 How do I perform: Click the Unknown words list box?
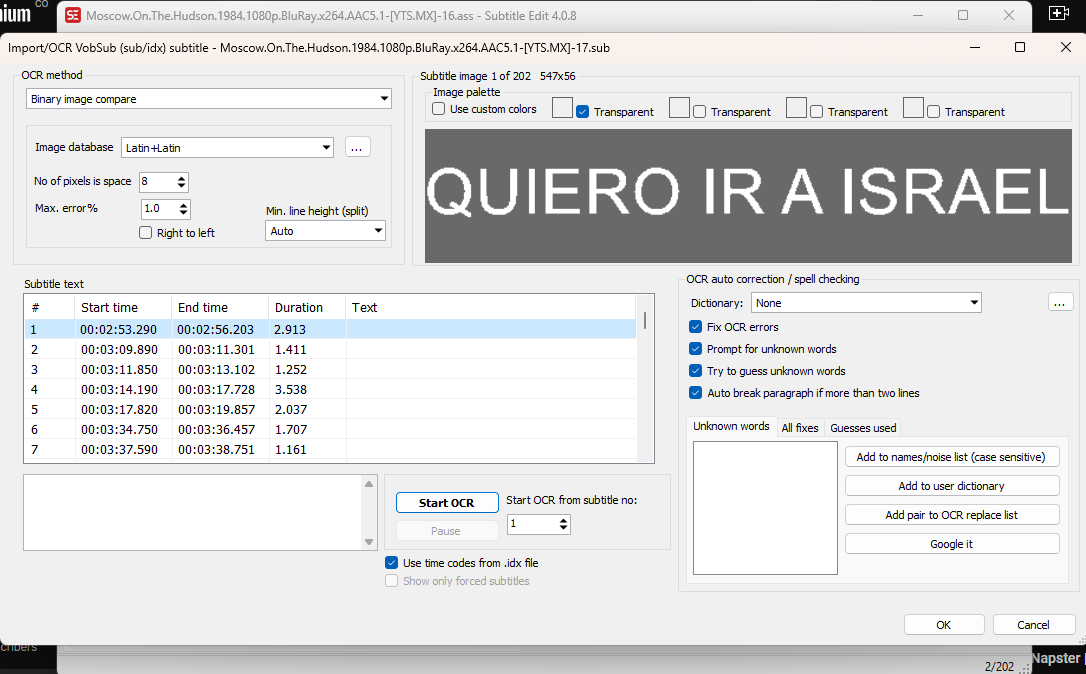click(765, 508)
